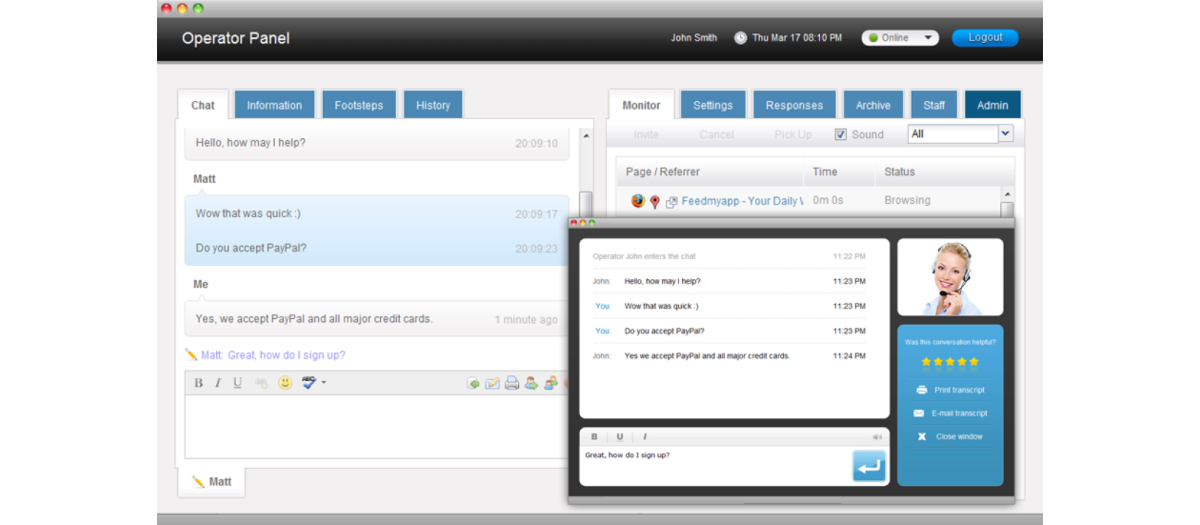Open the Feedmyapp page link
1200x525 pixels.
point(741,201)
